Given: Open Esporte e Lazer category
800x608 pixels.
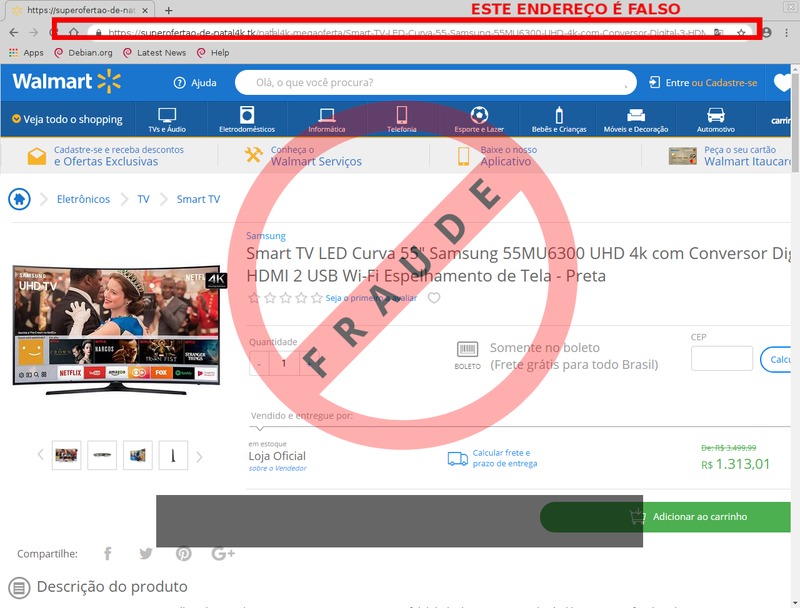Looking at the screenshot, I should 479,120.
